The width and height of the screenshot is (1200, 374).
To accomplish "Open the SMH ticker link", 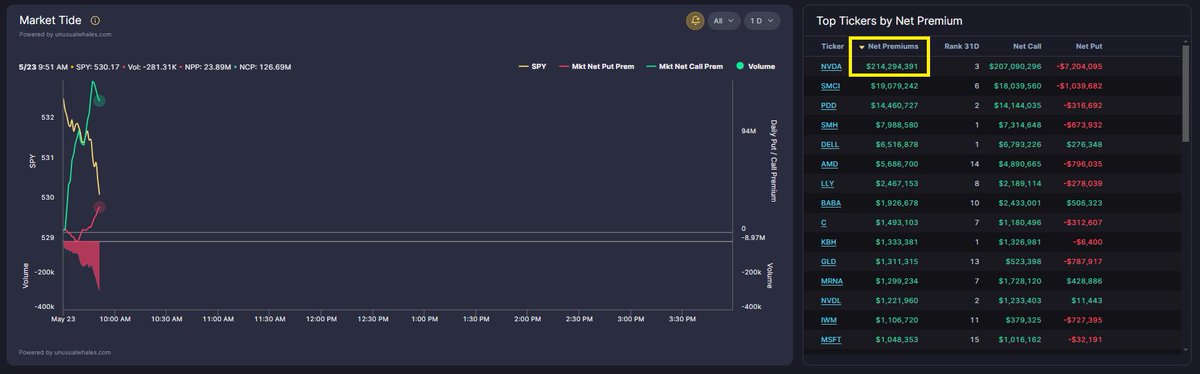I will (x=830, y=125).
